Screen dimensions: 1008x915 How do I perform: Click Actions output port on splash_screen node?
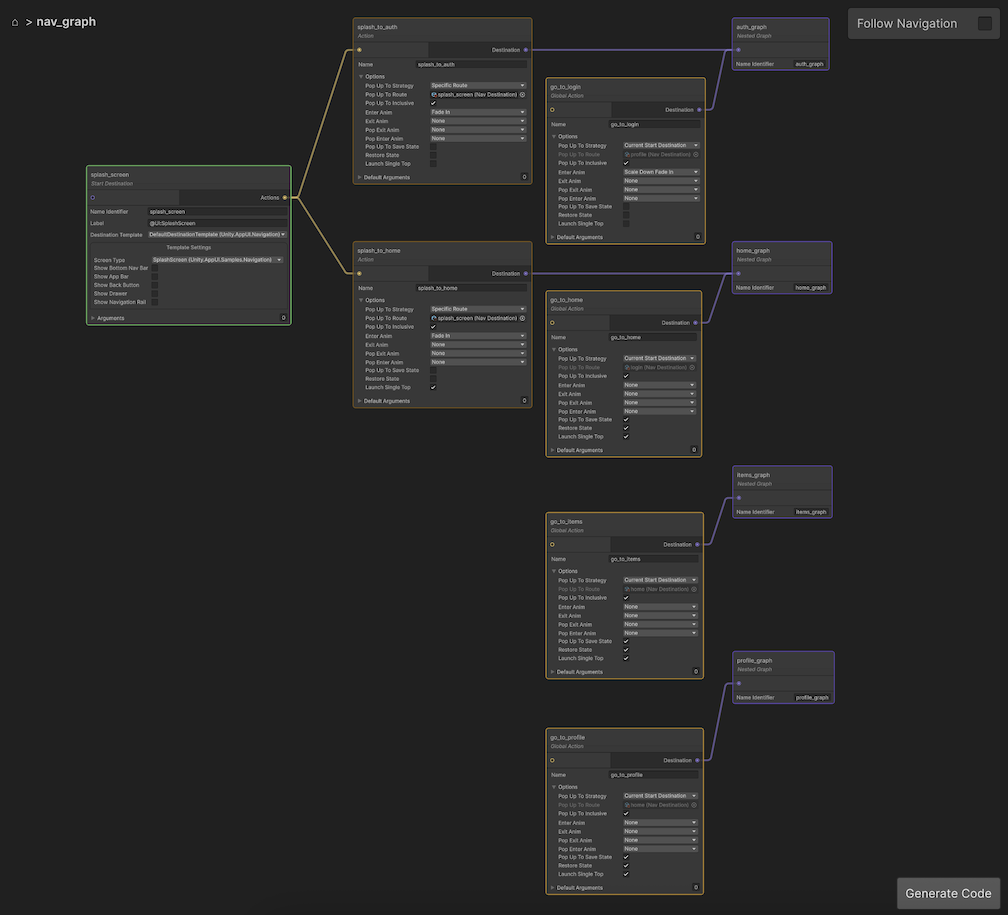[x=285, y=197]
